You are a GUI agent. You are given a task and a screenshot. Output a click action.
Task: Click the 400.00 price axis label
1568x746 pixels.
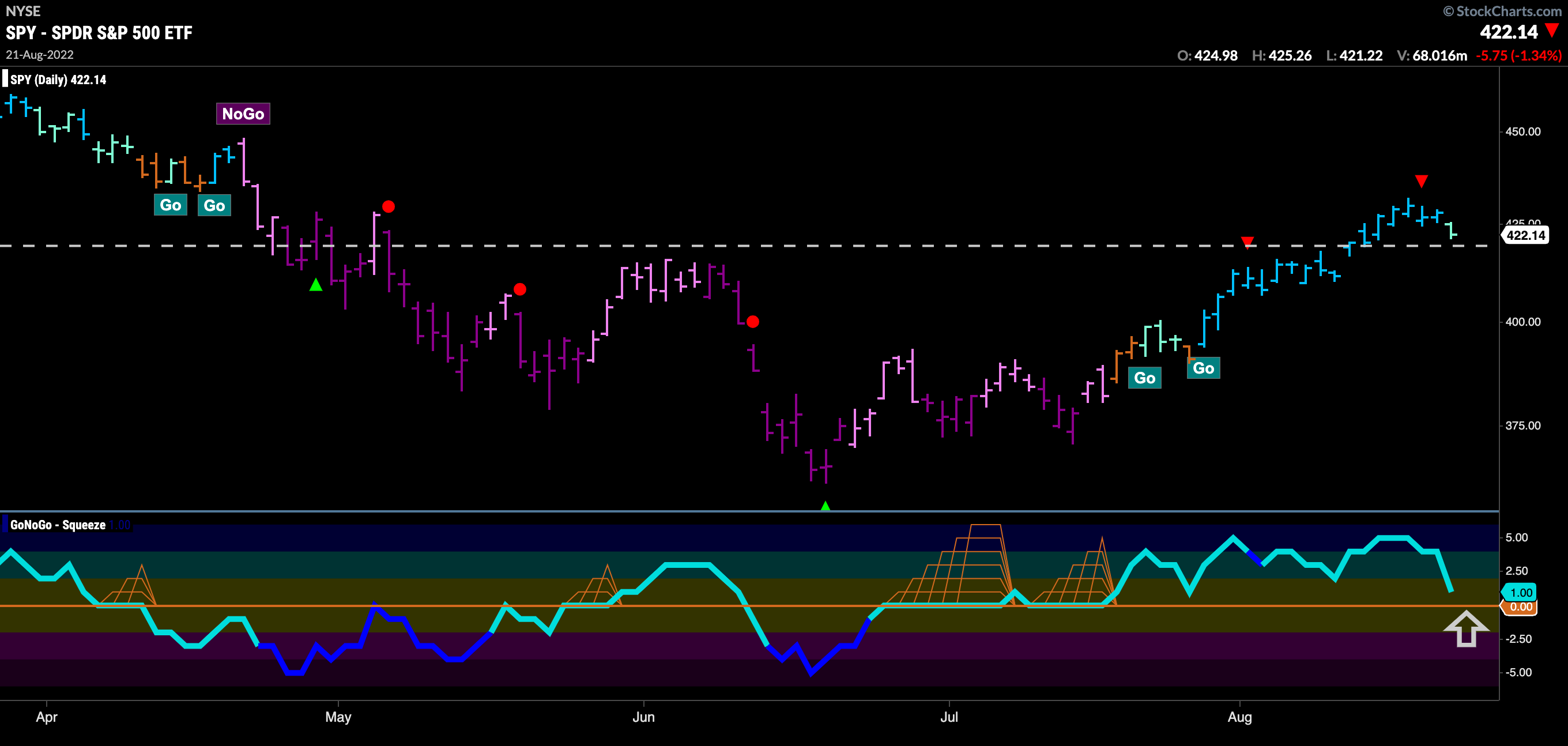(x=1523, y=322)
